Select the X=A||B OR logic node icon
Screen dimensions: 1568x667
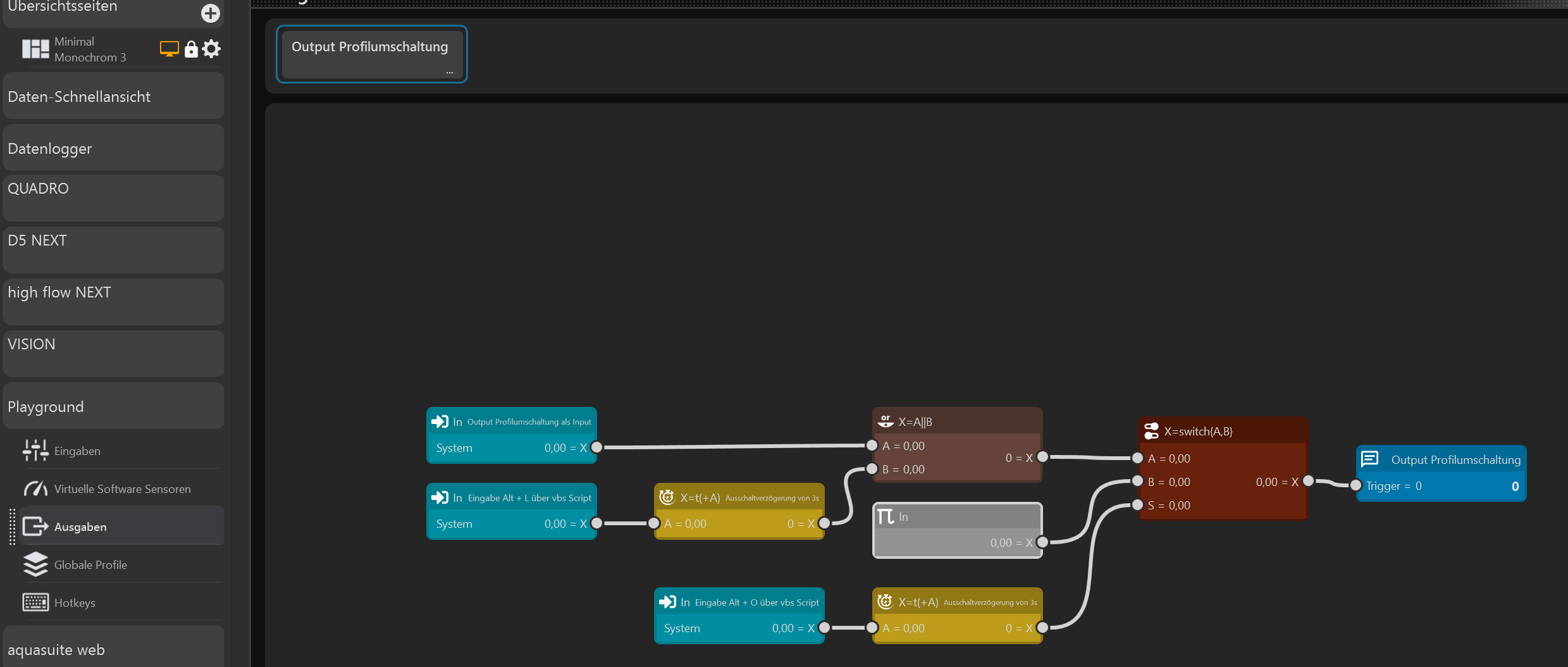[x=886, y=421]
